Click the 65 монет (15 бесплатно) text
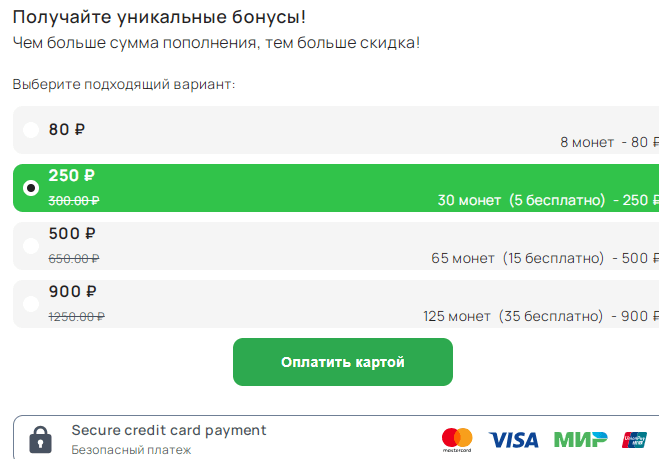 (x=515, y=258)
